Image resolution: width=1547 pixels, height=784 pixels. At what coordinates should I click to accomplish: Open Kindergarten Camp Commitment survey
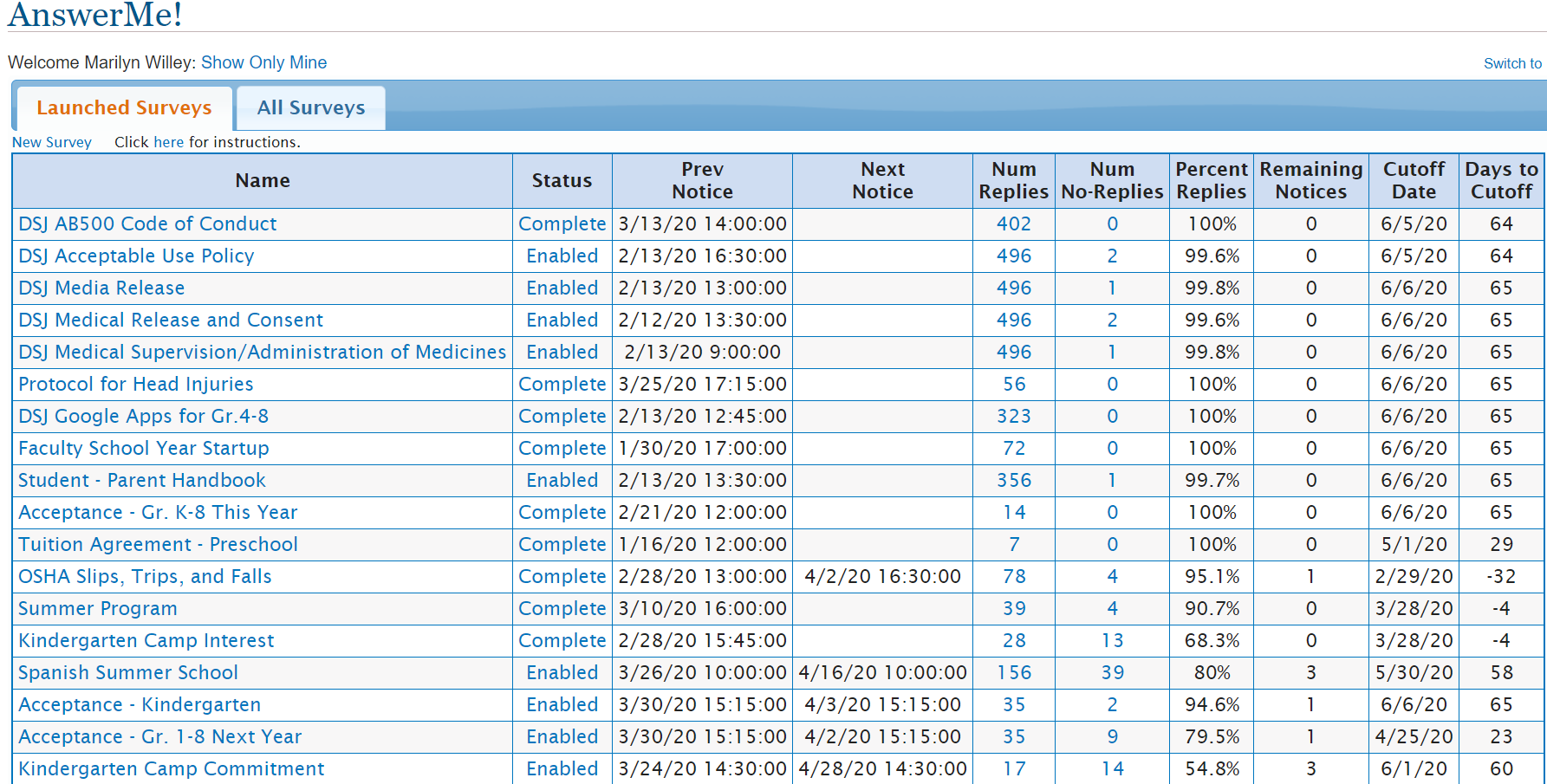(171, 769)
